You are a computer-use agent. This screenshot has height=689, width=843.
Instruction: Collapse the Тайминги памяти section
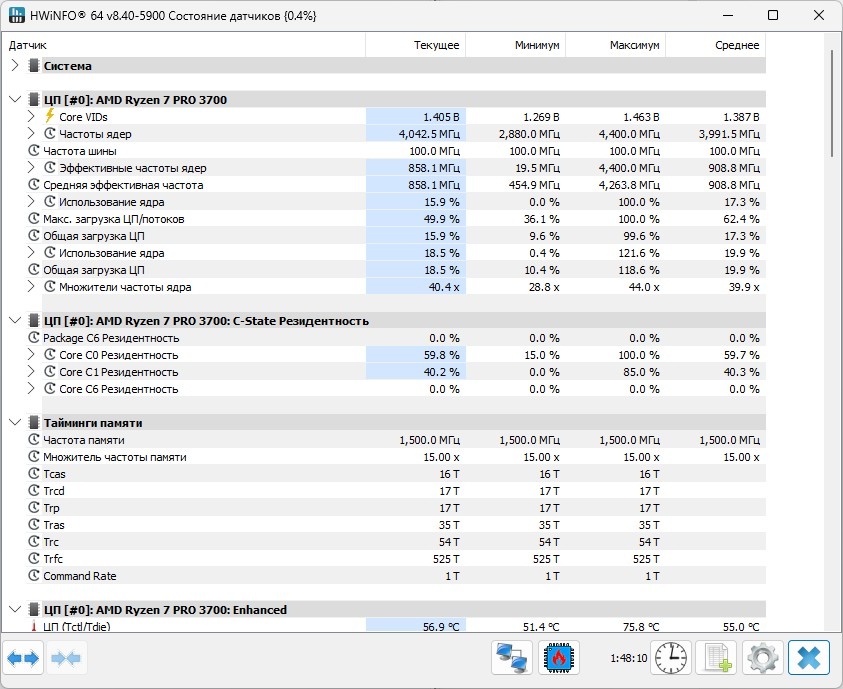tap(15, 422)
